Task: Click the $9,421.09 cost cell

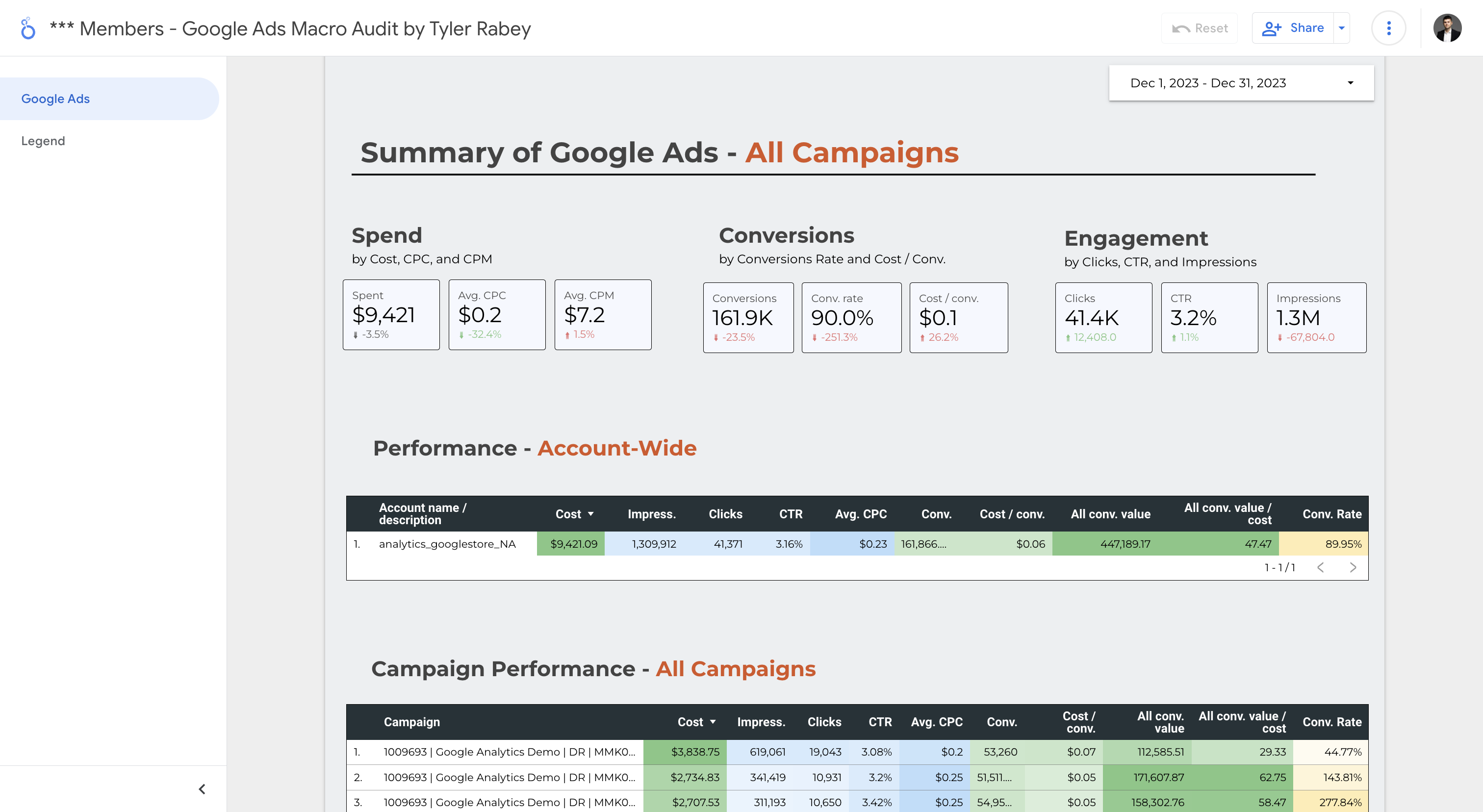Action: point(571,544)
